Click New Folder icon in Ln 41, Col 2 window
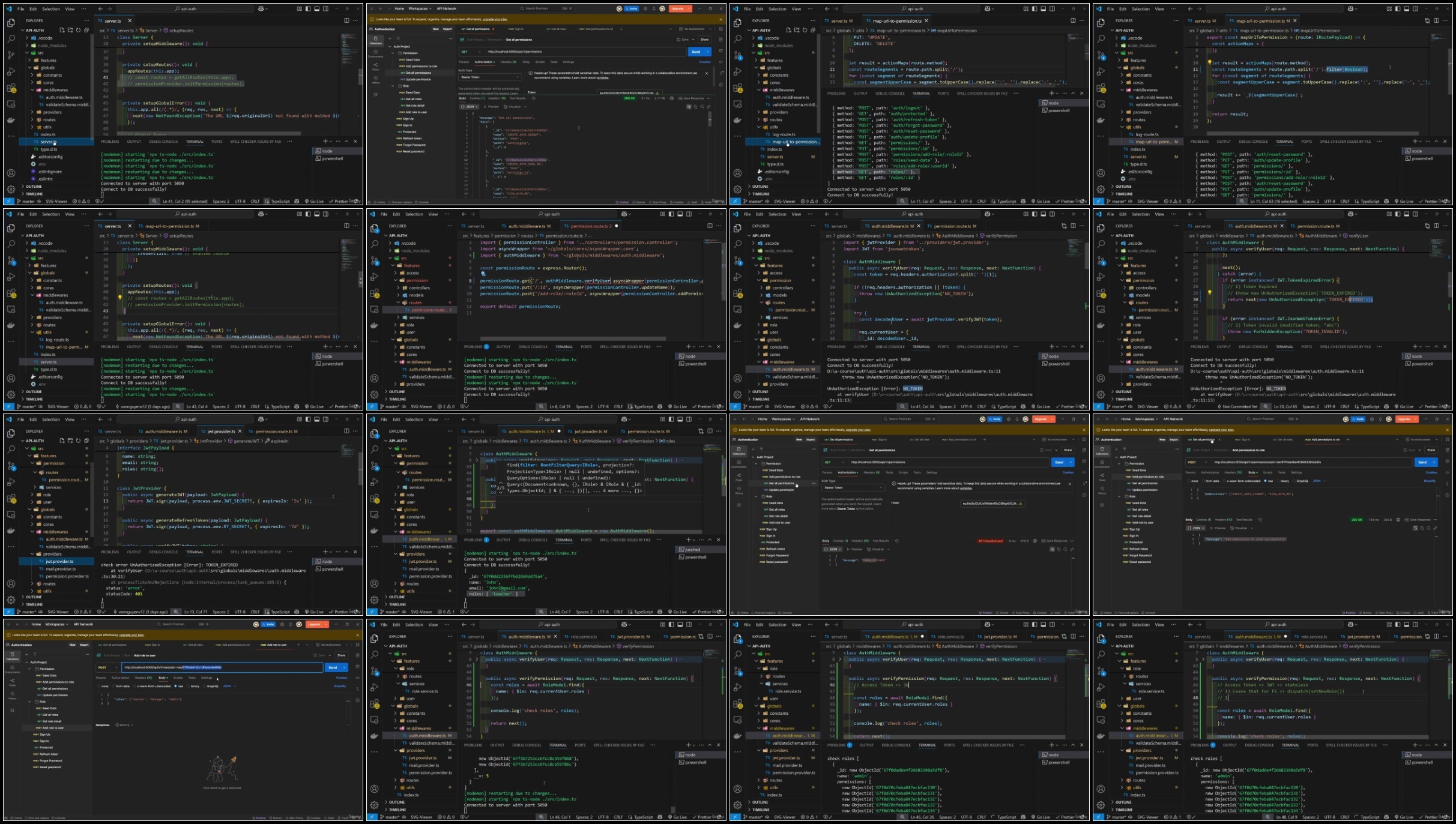The image size is (1456, 824). click(x=70, y=30)
